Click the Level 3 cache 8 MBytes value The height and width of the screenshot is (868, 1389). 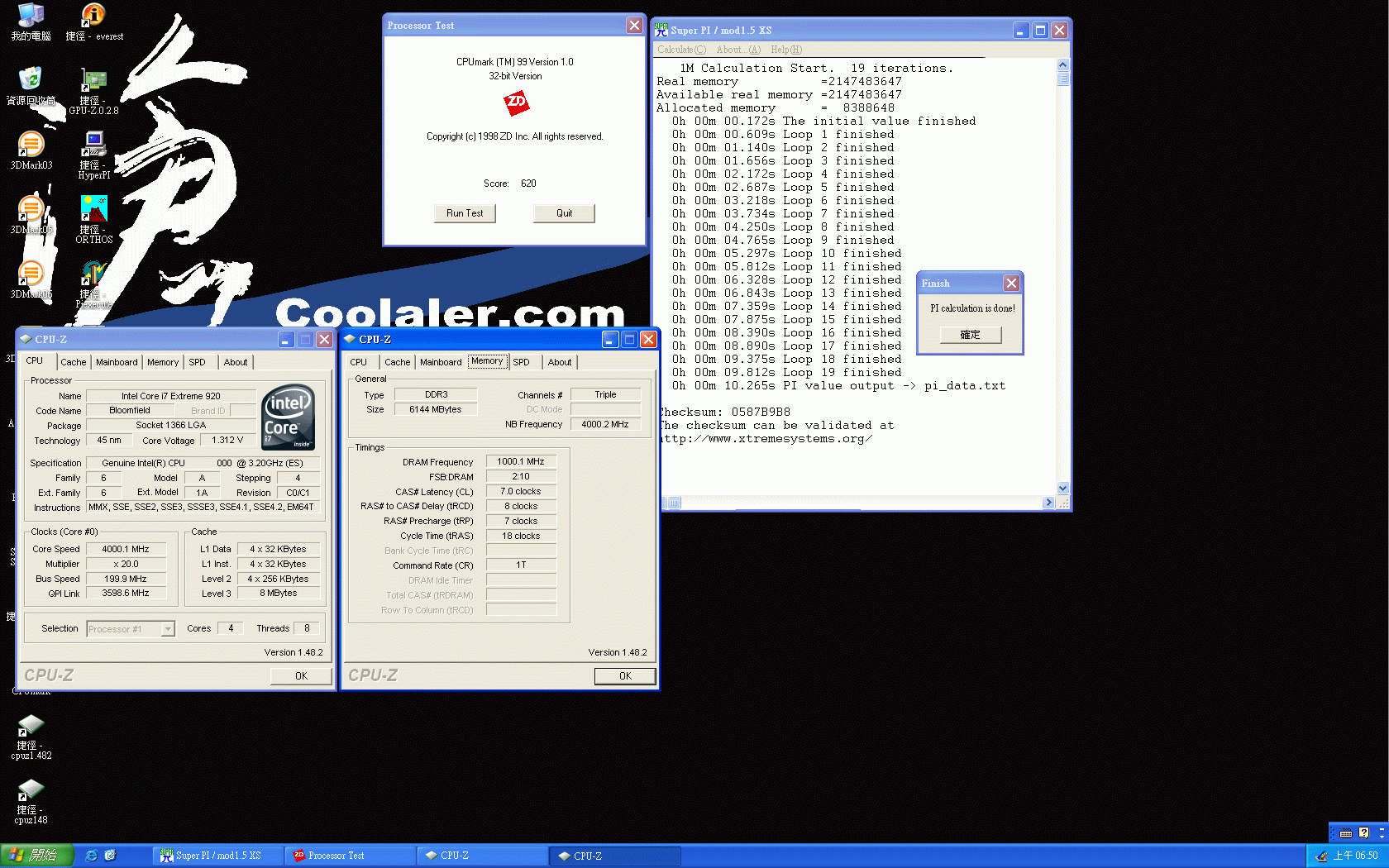(x=279, y=593)
